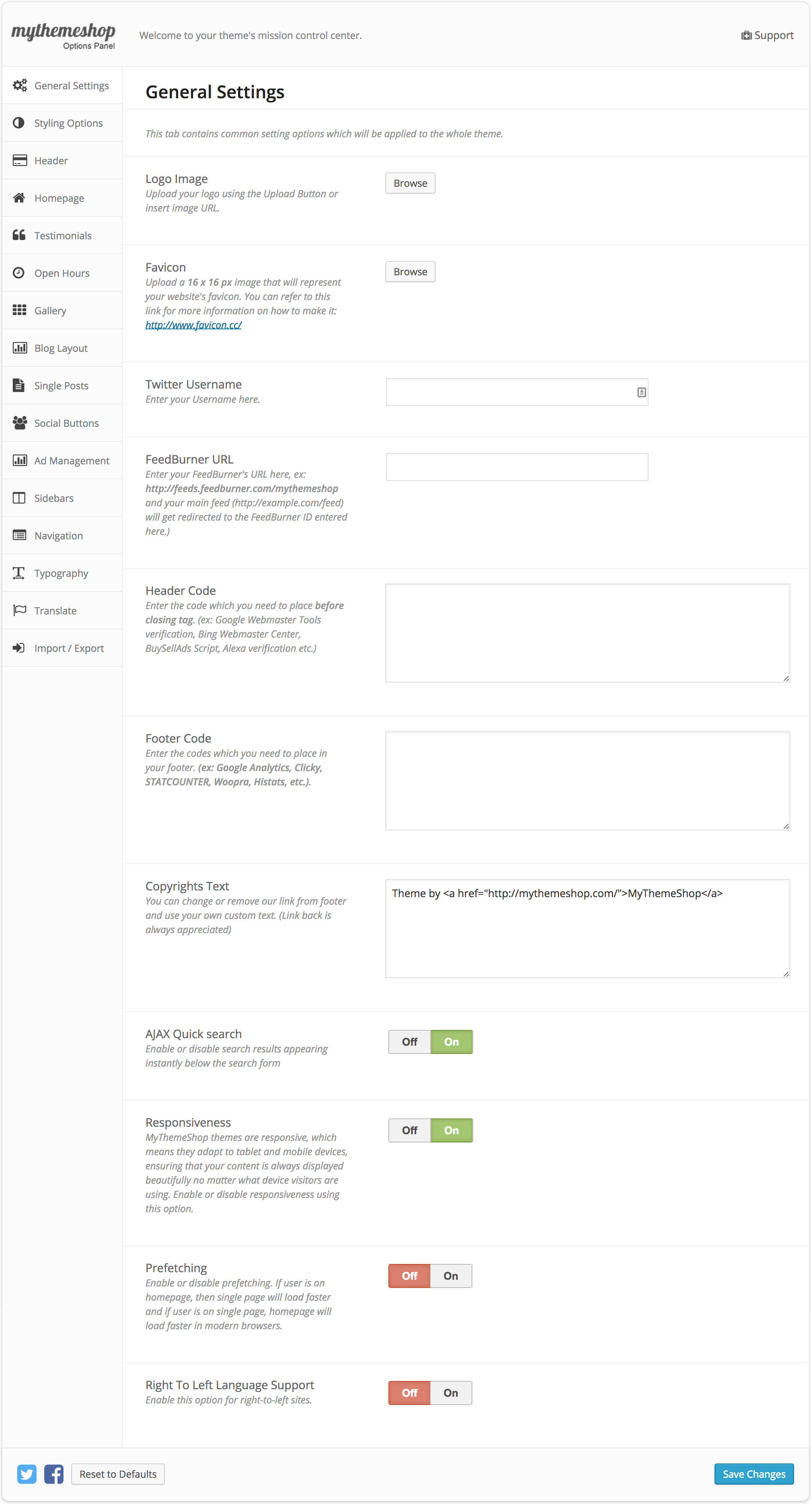Enable Prefetching with On button
Viewport: 812px width, 1504px height.
451,1276
